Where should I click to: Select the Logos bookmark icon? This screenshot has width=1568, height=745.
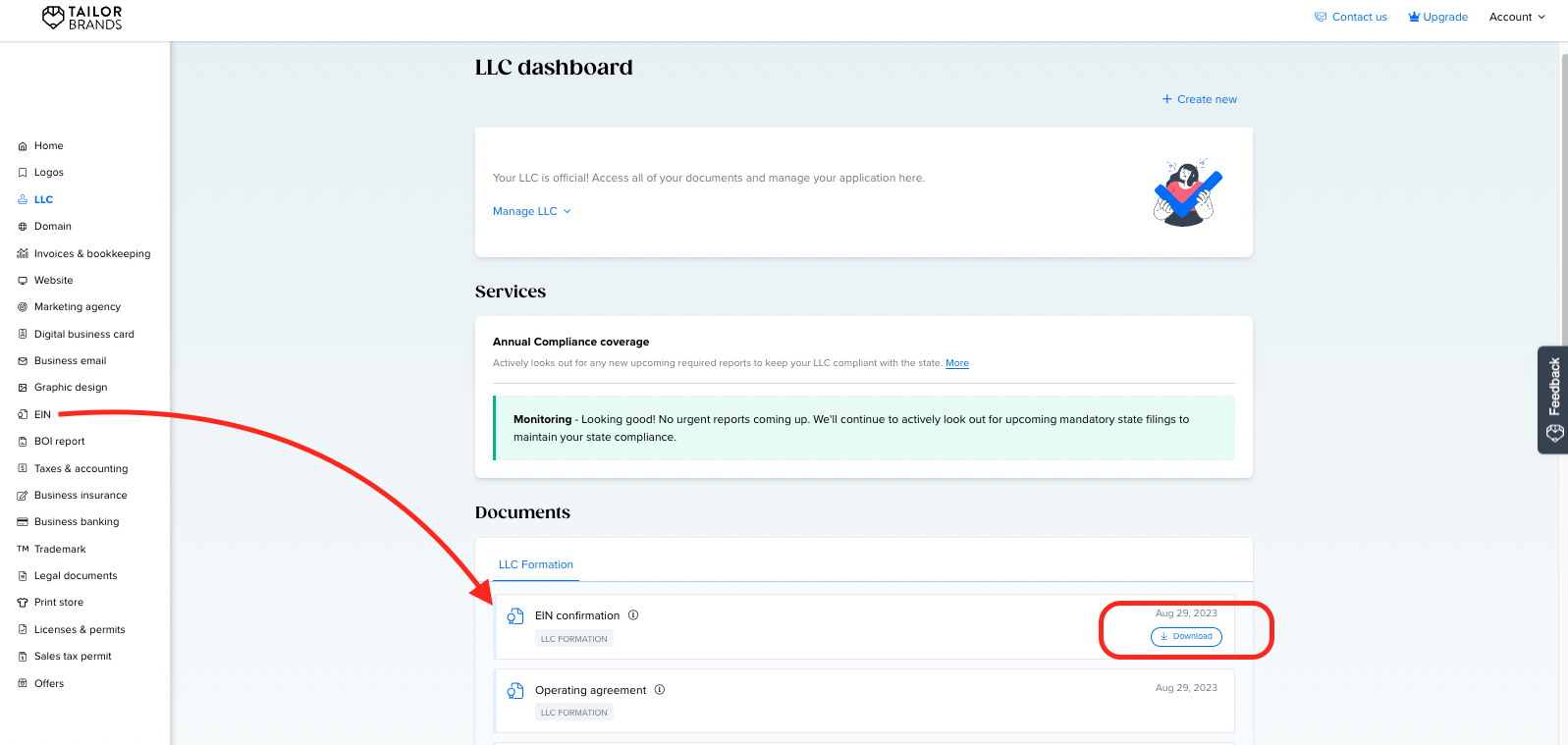click(23, 173)
